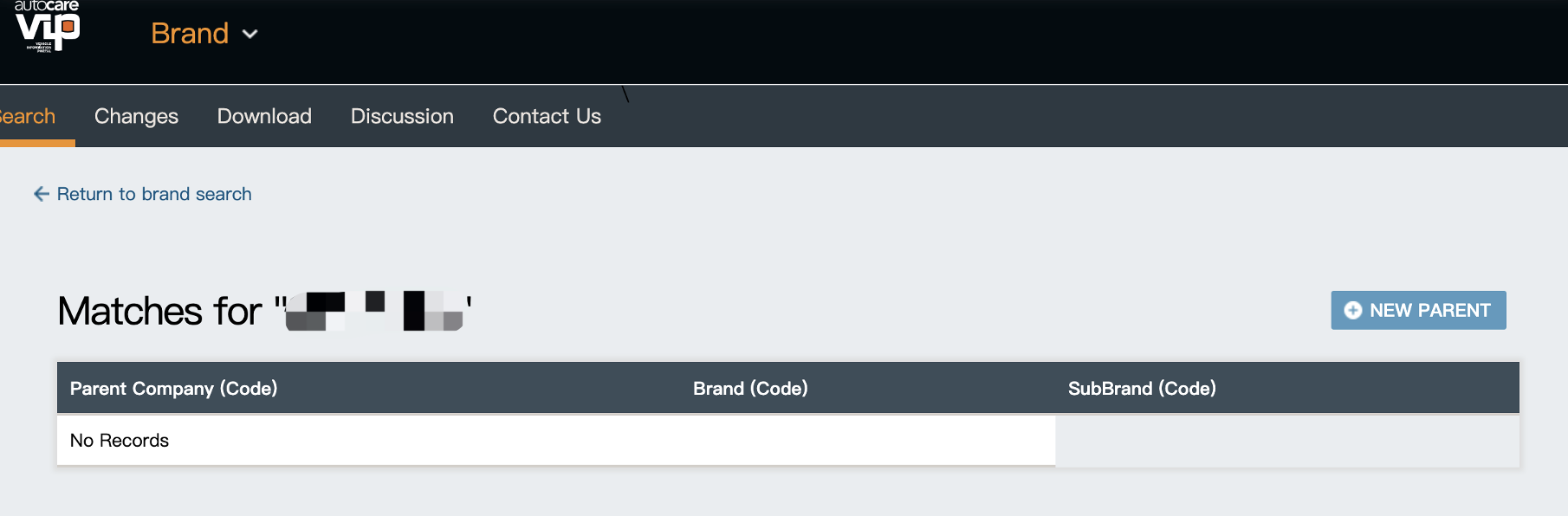The width and height of the screenshot is (1568, 516).
Task: Click the empty grey cell under SubBrand
Action: point(1286,442)
